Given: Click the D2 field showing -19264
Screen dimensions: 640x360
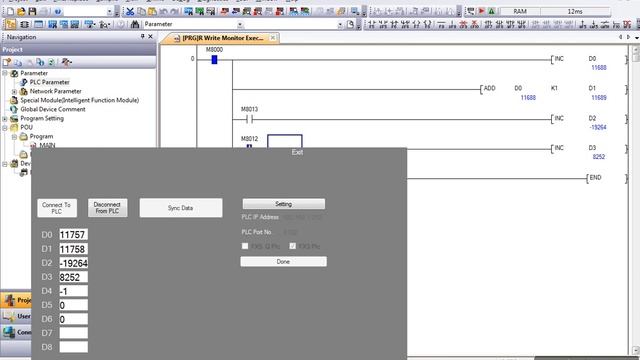Looking at the screenshot, I should [73, 263].
